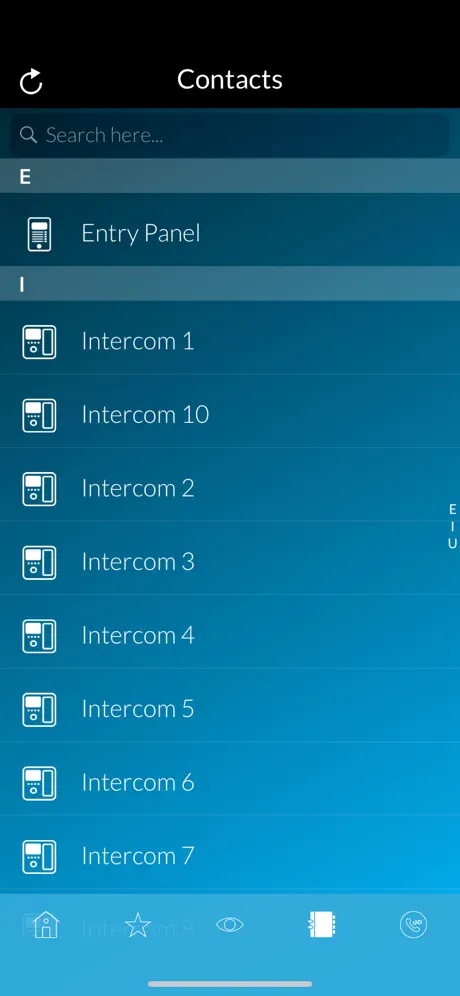Focus the Search here field
This screenshot has height=996, width=460.
230,135
